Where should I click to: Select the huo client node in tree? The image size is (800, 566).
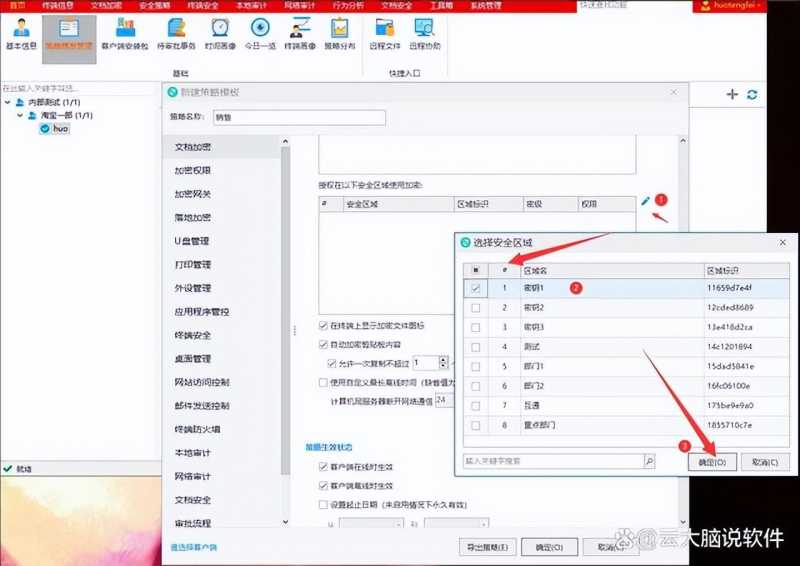pyautogui.click(x=54, y=129)
